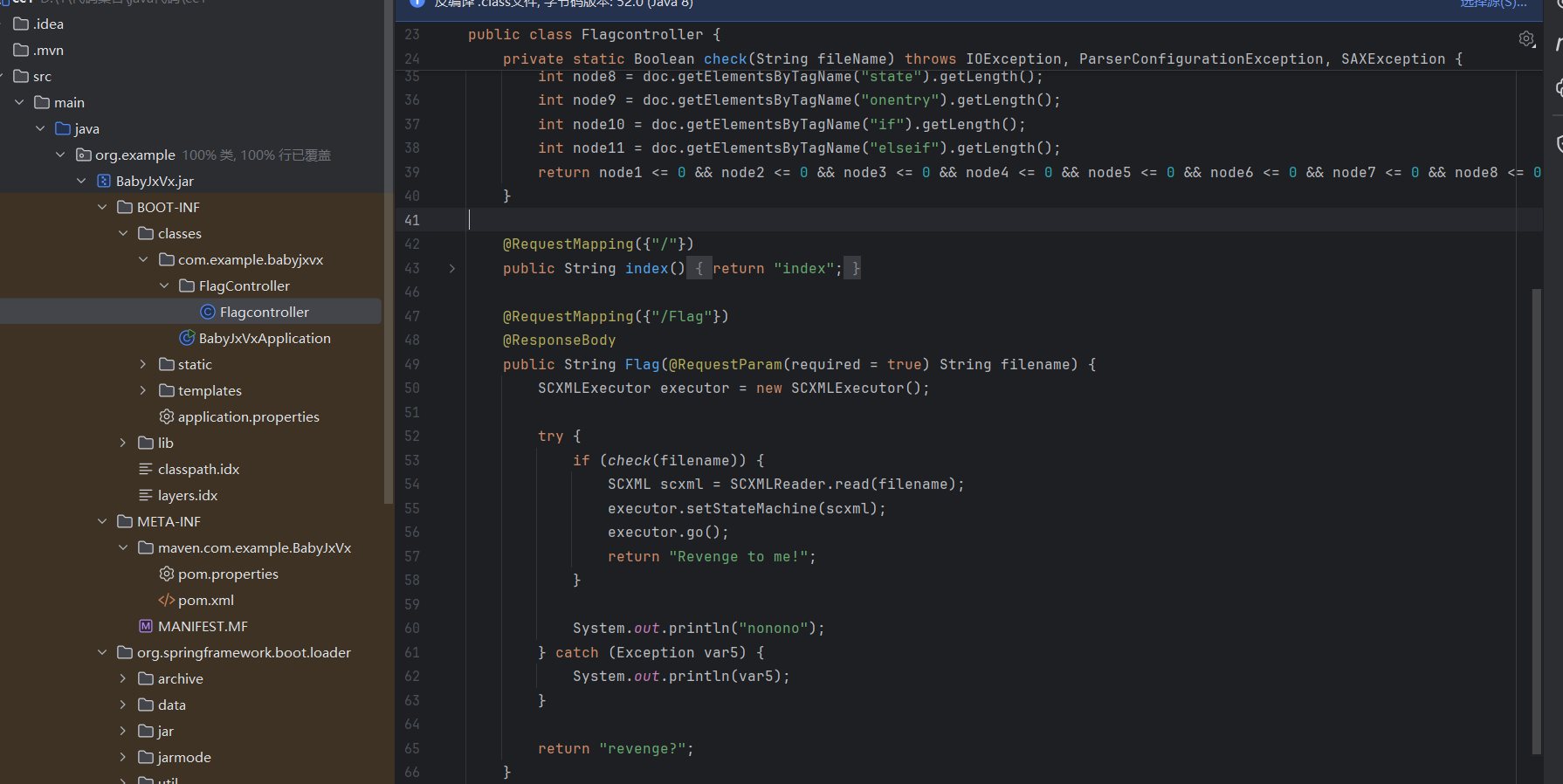The image size is (1563, 784).
Task: Click the project tree vertical scrollbar
Action: tap(389, 251)
